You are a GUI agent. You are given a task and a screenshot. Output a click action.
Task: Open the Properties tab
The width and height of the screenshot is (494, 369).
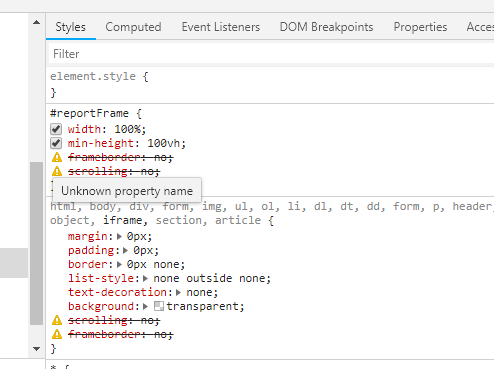[x=420, y=27]
